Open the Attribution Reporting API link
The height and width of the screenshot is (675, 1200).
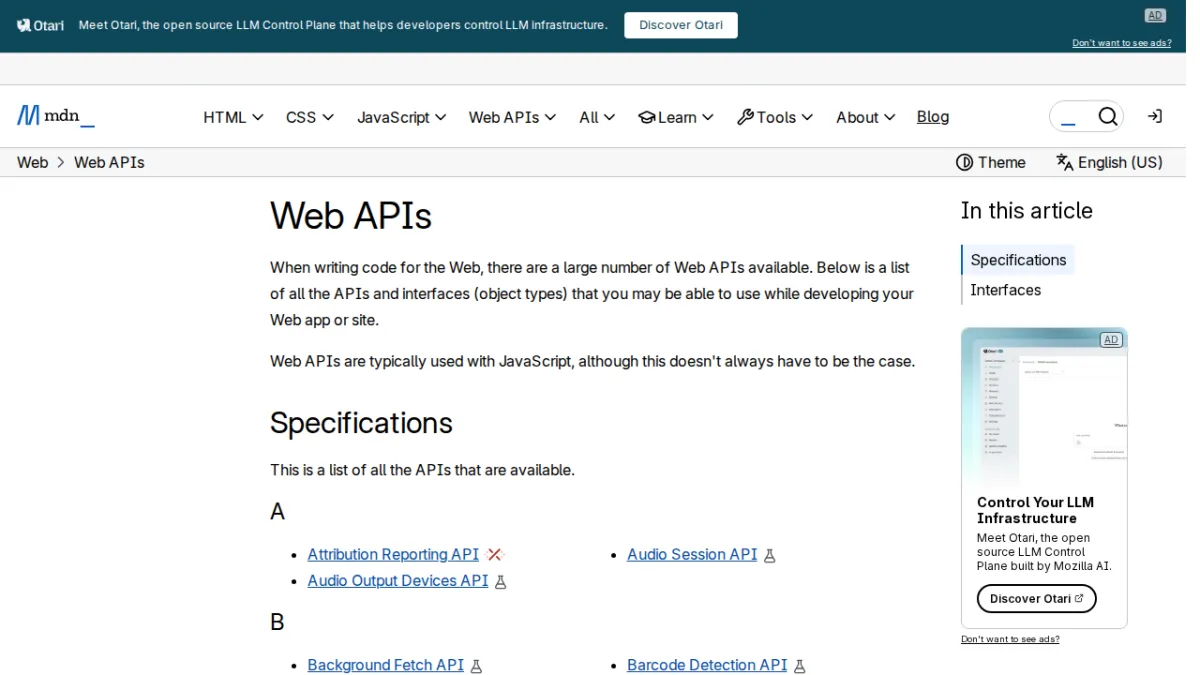[x=393, y=555]
